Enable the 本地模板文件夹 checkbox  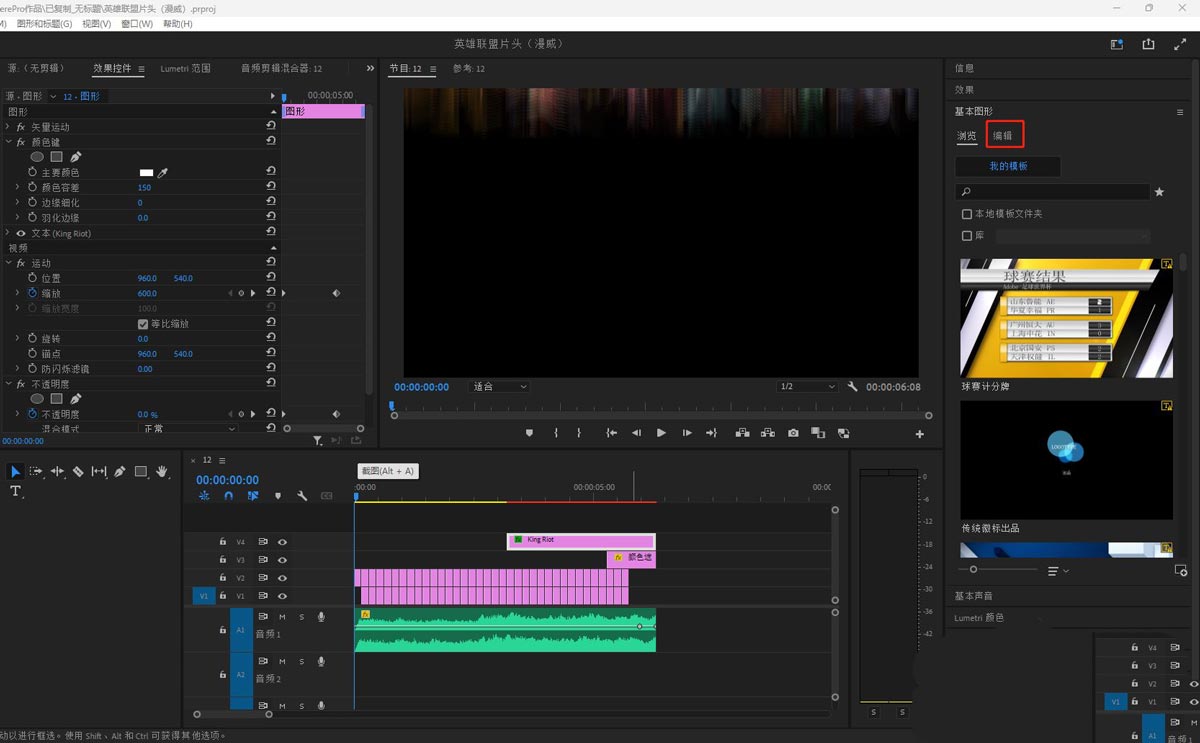click(966, 214)
